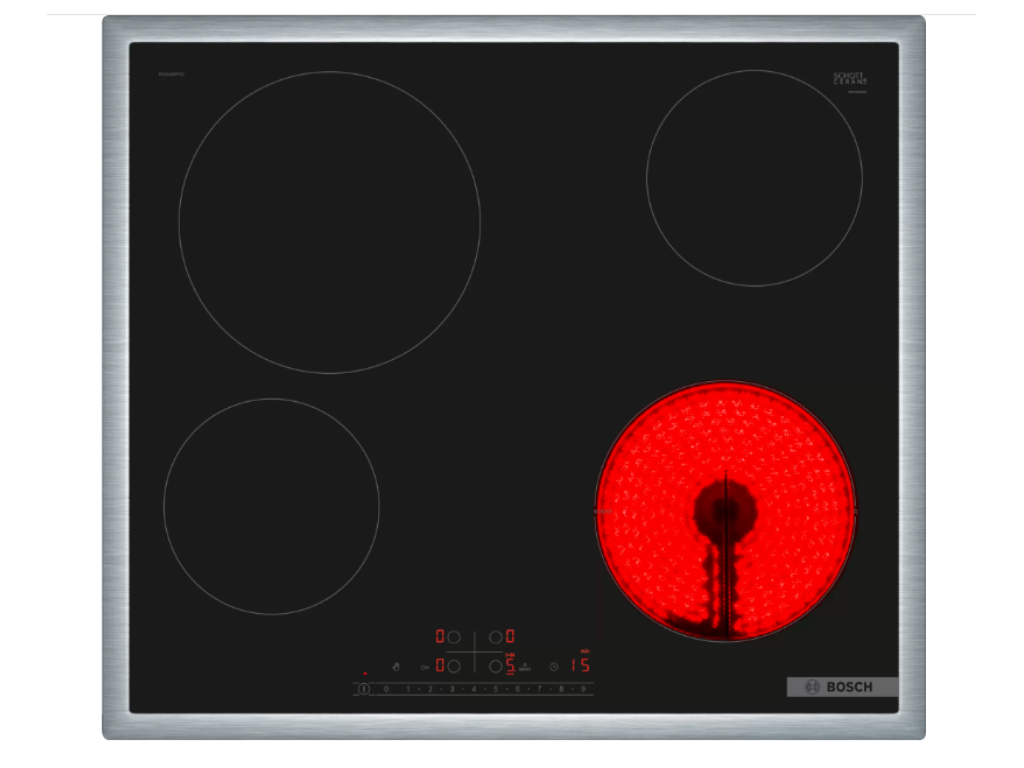
Task: Tap level 5 on the power scale
Action: click(x=495, y=689)
